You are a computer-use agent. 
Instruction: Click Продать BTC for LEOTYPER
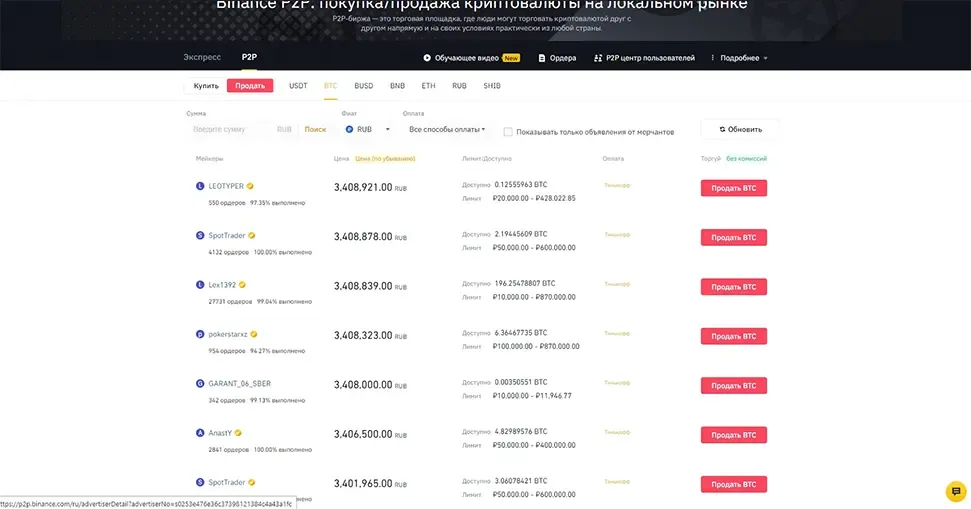click(734, 188)
